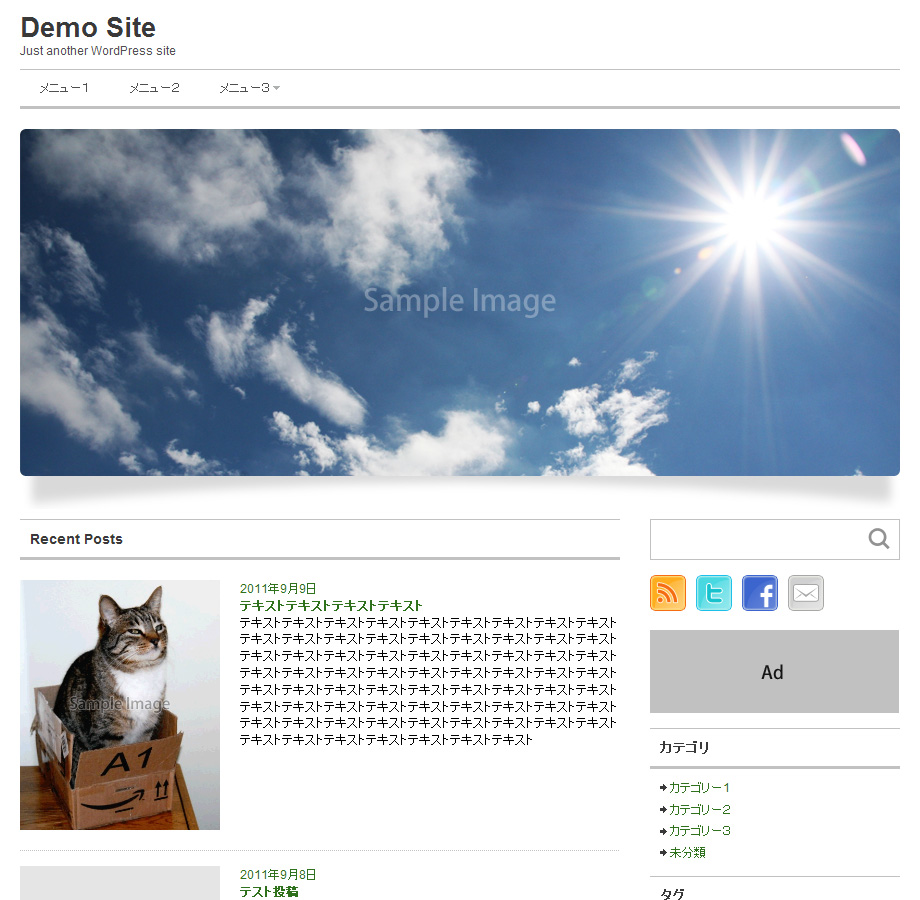Click the カテゴリ sidebar heading
This screenshot has height=900, width=920.
[x=684, y=747]
